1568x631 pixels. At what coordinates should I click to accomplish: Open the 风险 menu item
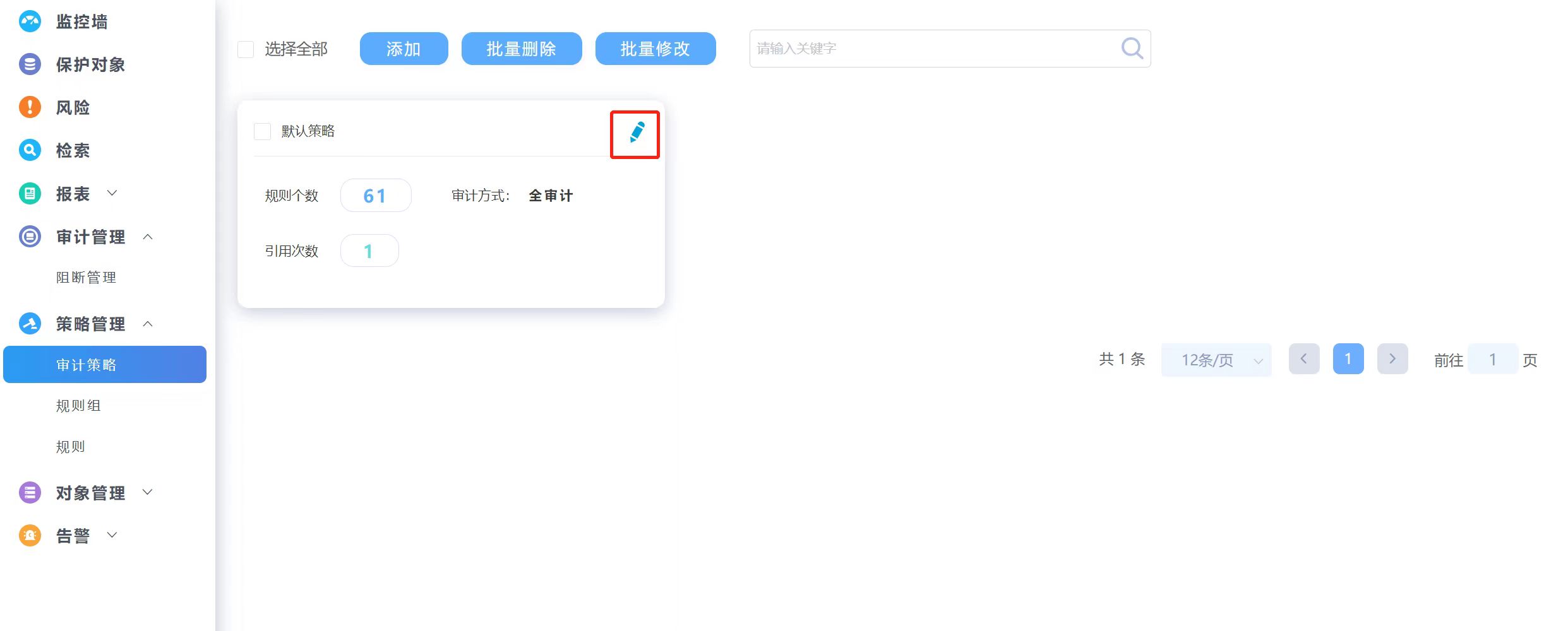73,107
